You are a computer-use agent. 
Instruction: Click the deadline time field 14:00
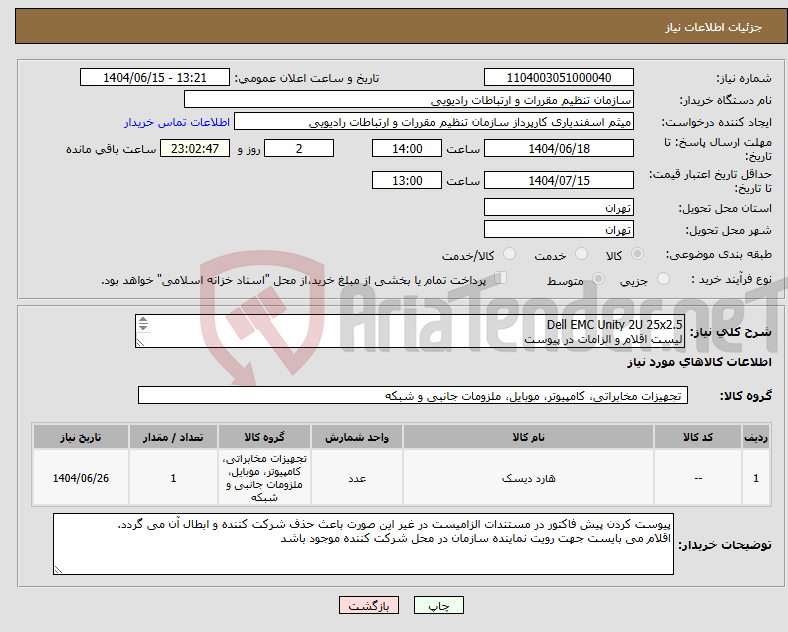coord(407,149)
